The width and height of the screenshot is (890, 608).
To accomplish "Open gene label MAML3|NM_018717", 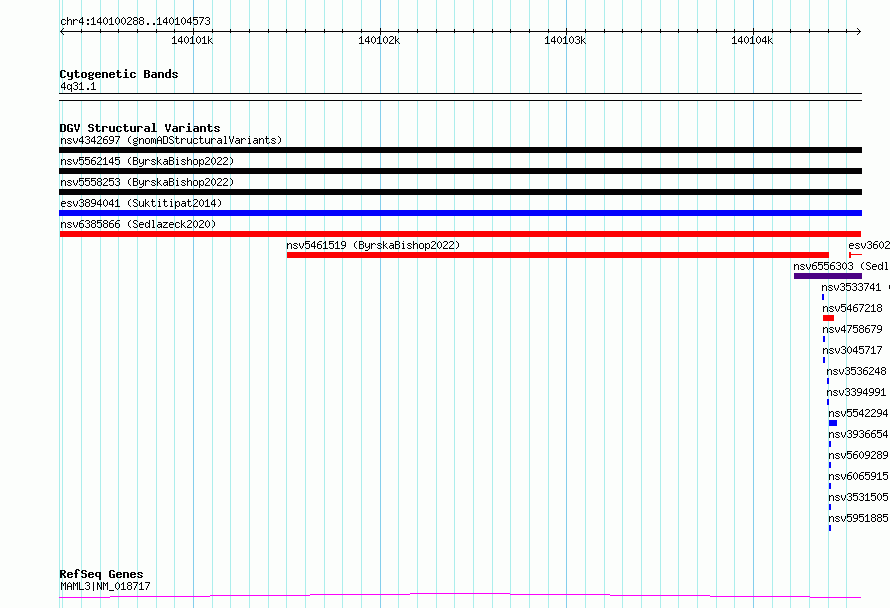I will point(105,586).
